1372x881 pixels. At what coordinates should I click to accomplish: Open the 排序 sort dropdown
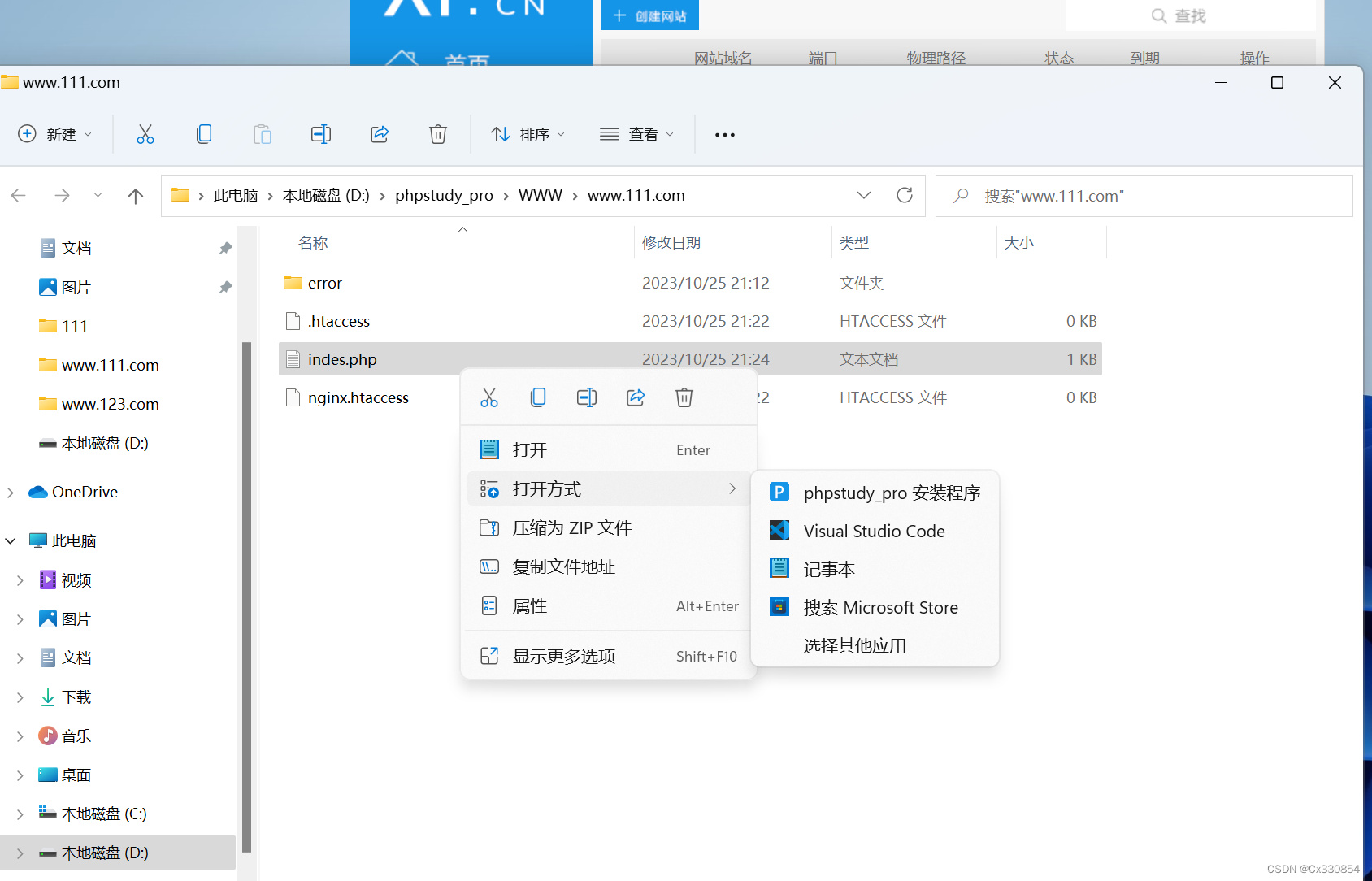(x=527, y=134)
